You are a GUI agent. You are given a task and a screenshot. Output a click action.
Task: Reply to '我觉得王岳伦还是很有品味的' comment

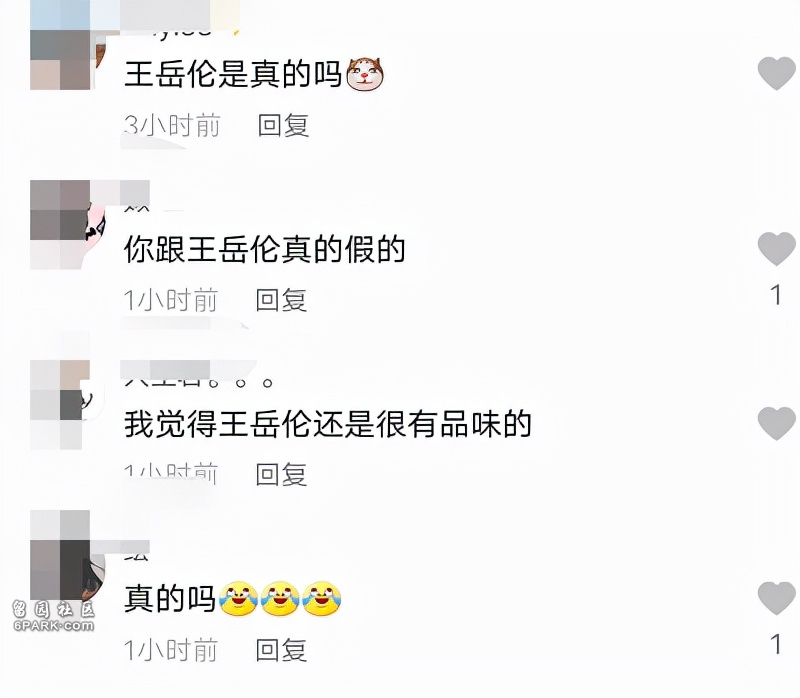(281, 475)
